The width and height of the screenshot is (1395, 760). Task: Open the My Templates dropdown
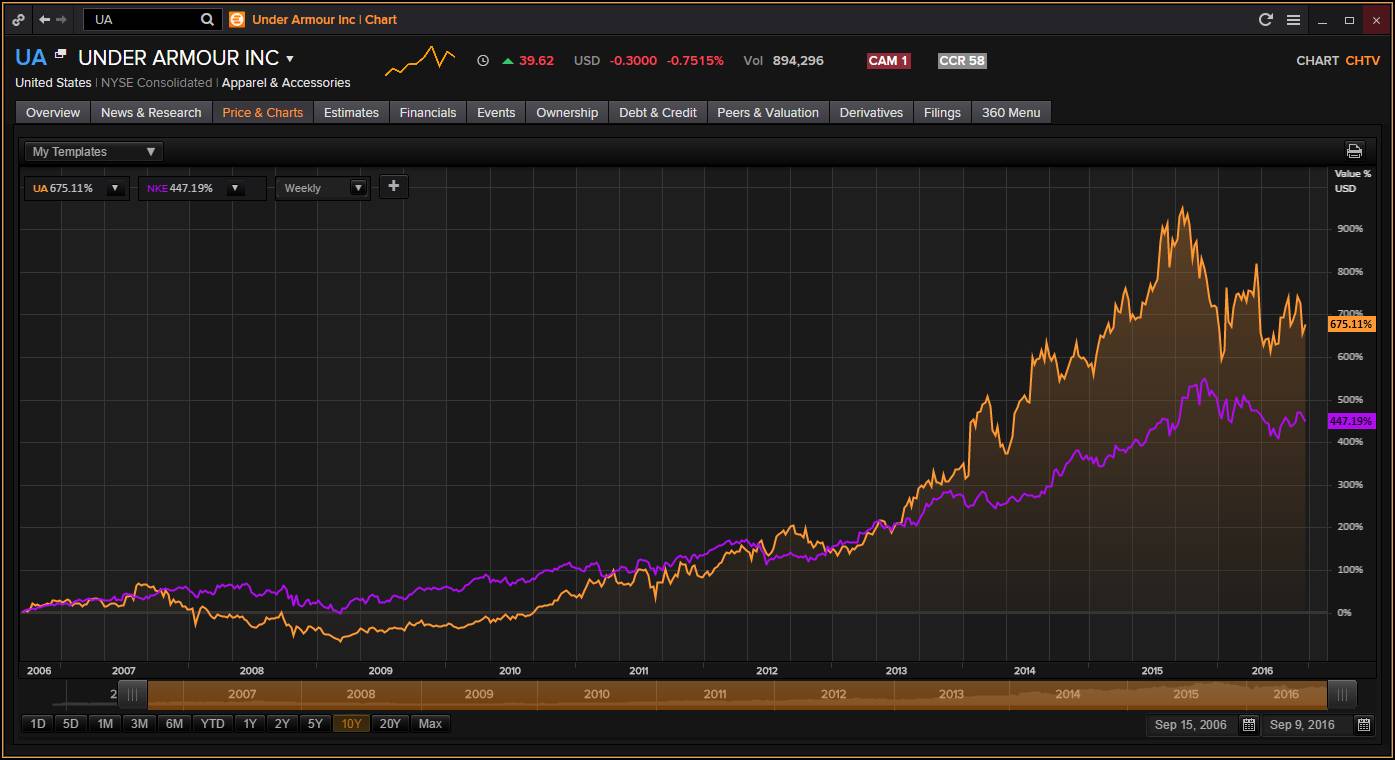click(x=94, y=152)
